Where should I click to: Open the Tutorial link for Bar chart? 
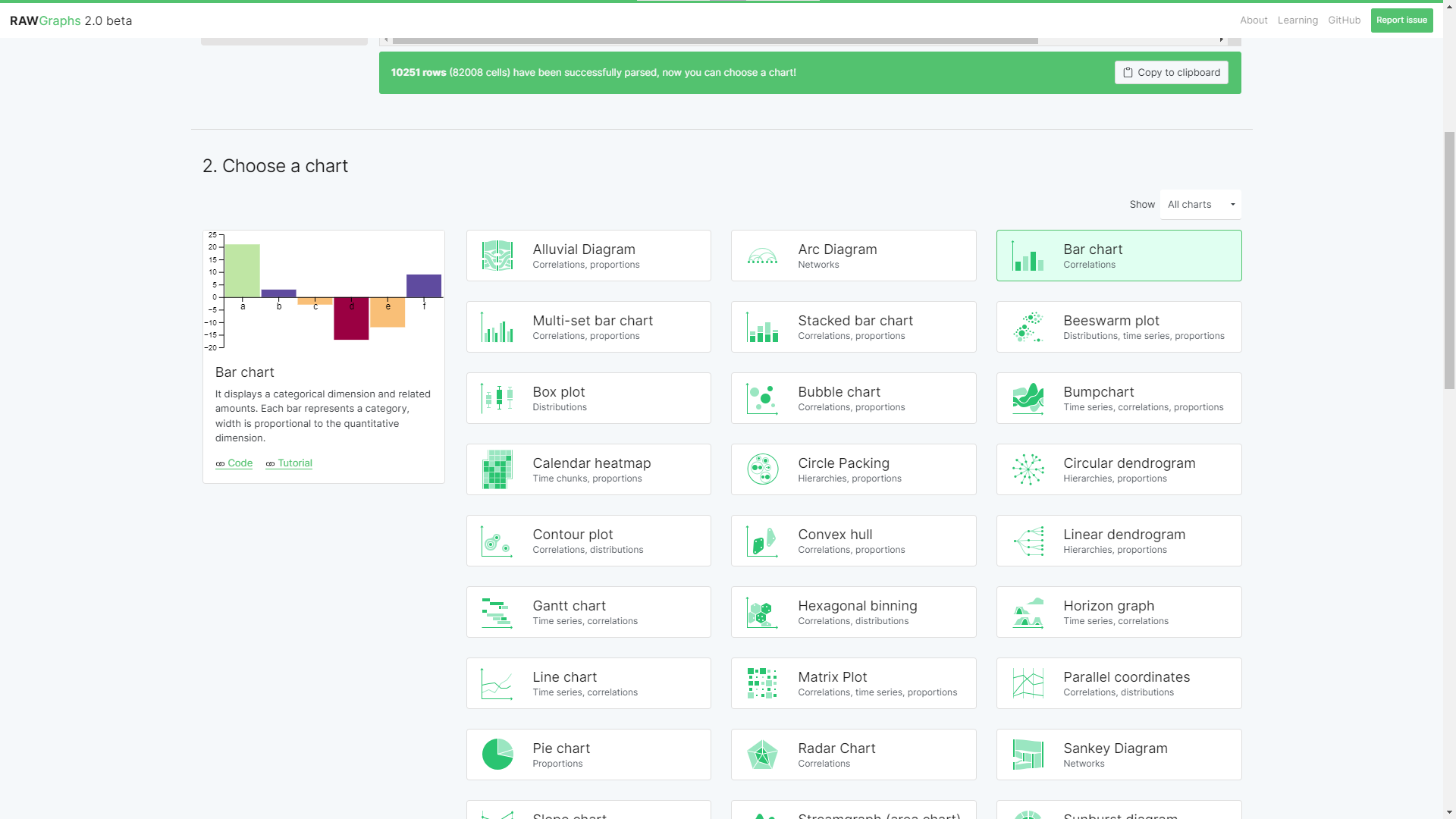point(295,463)
